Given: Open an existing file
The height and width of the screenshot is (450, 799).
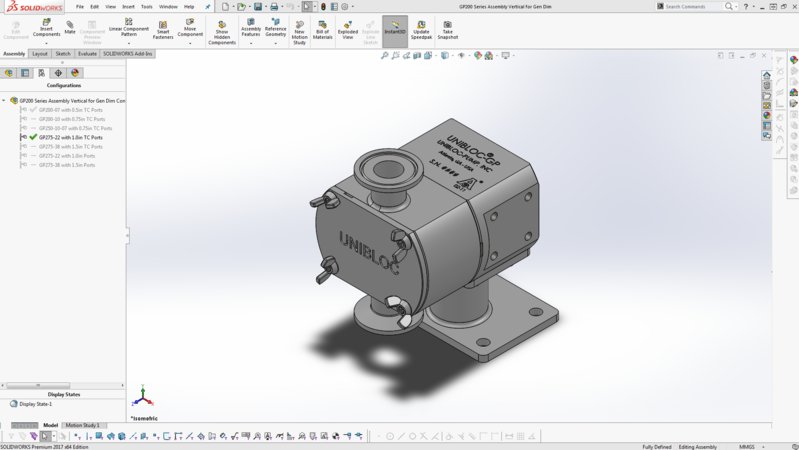Looking at the screenshot, I should (x=241, y=7).
